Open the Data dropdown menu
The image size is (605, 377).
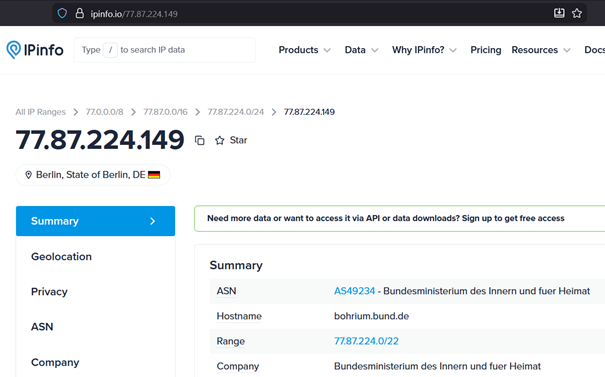pyautogui.click(x=361, y=50)
